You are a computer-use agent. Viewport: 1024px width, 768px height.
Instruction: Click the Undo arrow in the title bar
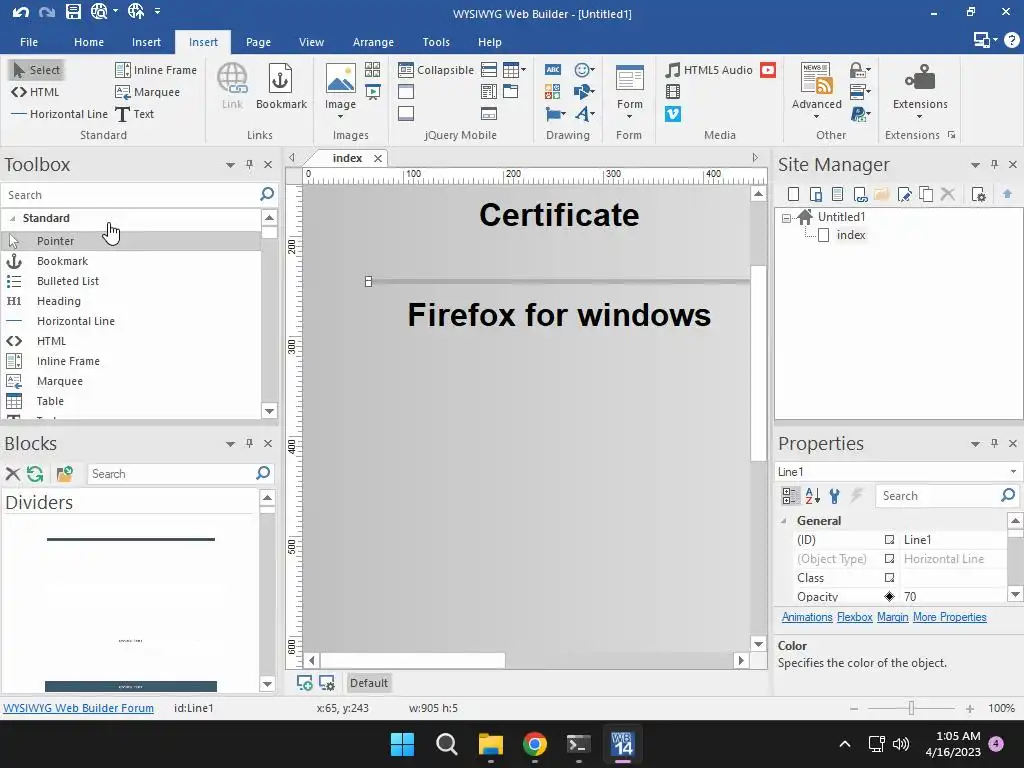[x=20, y=12]
